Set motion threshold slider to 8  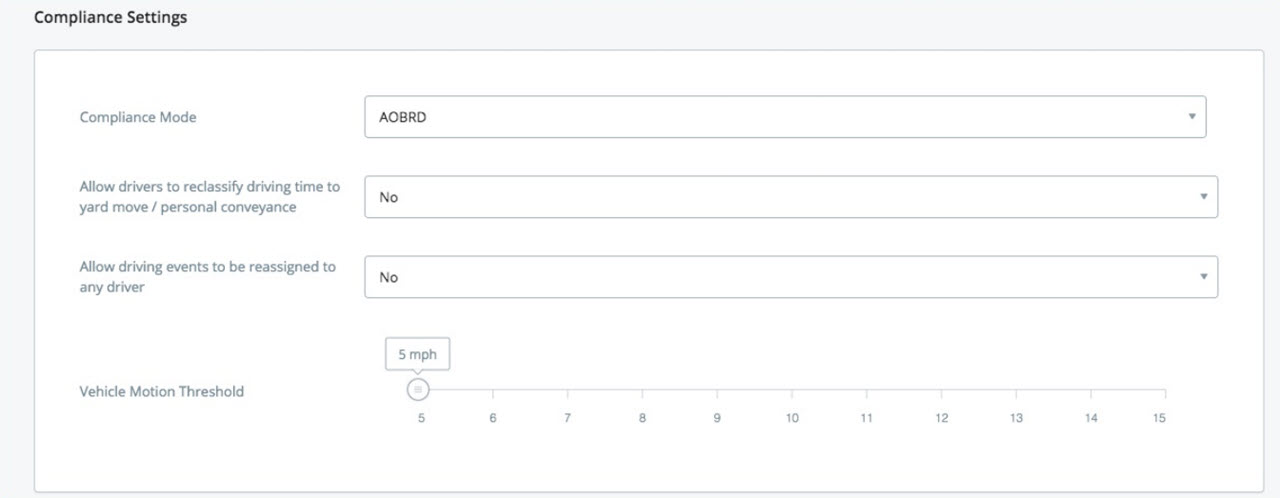pos(642,390)
